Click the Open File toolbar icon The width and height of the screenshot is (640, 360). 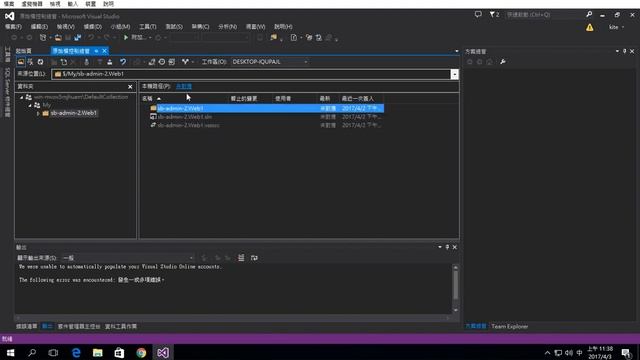click(58, 38)
